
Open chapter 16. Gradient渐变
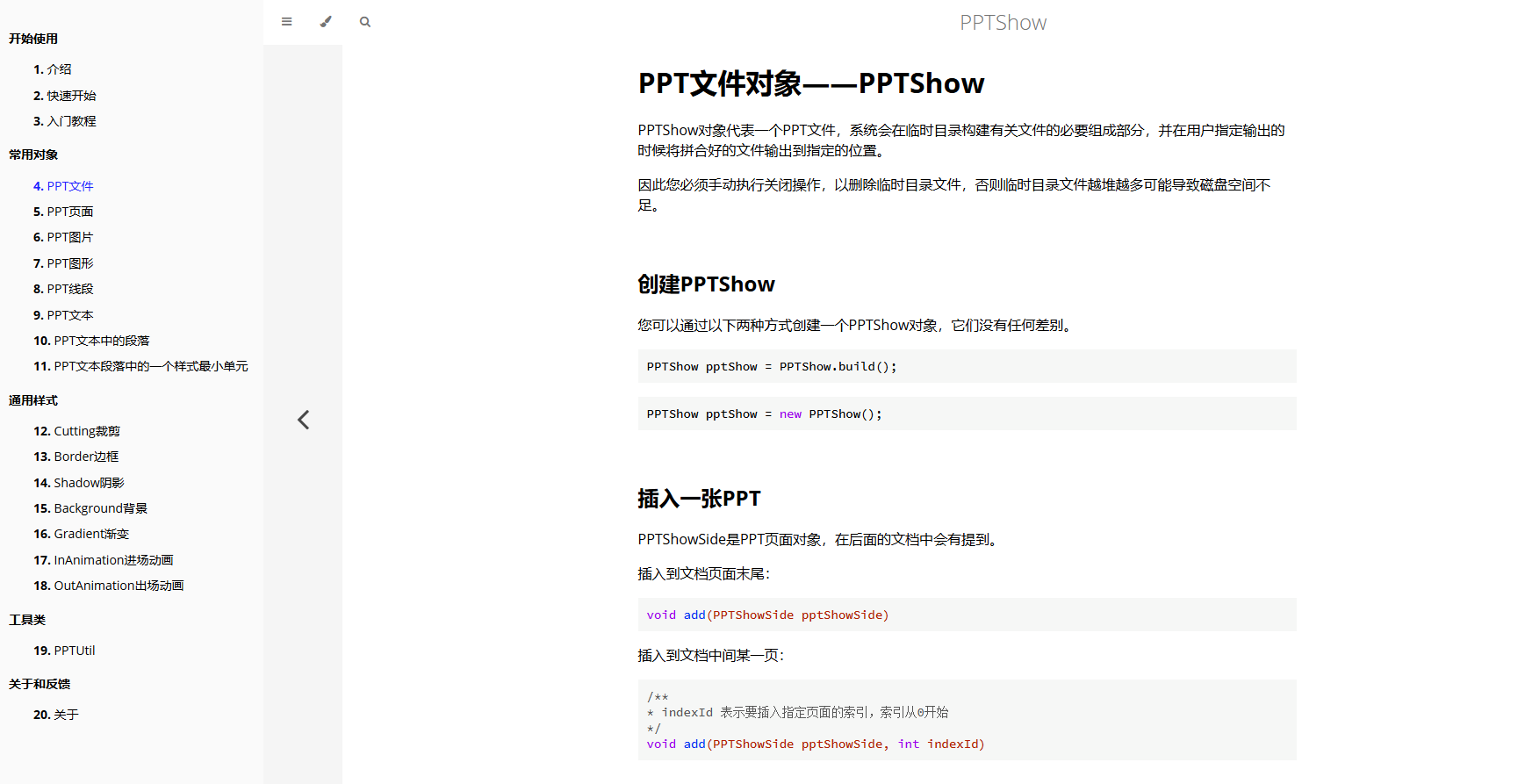82,534
